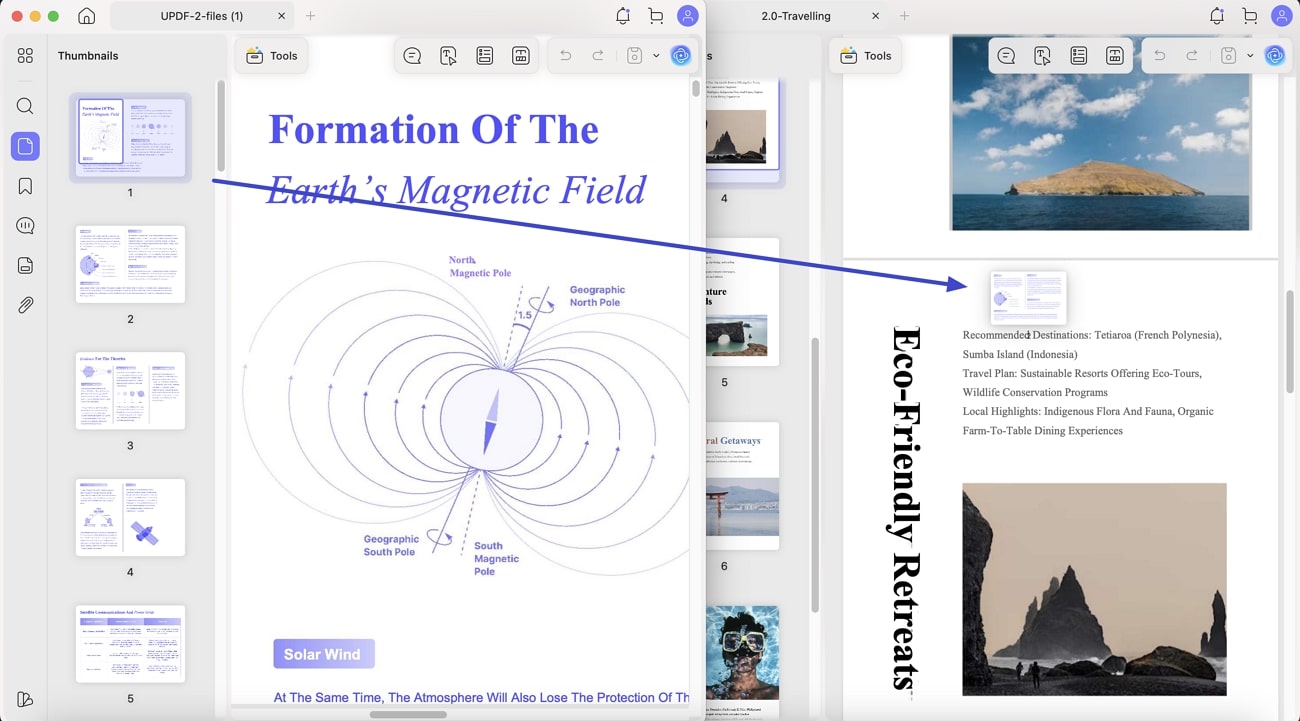Open Organize pages tool in the 2.0-Travelling window
The height and width of the screenshot is (721, 1300).
[x=1114, y=56]
